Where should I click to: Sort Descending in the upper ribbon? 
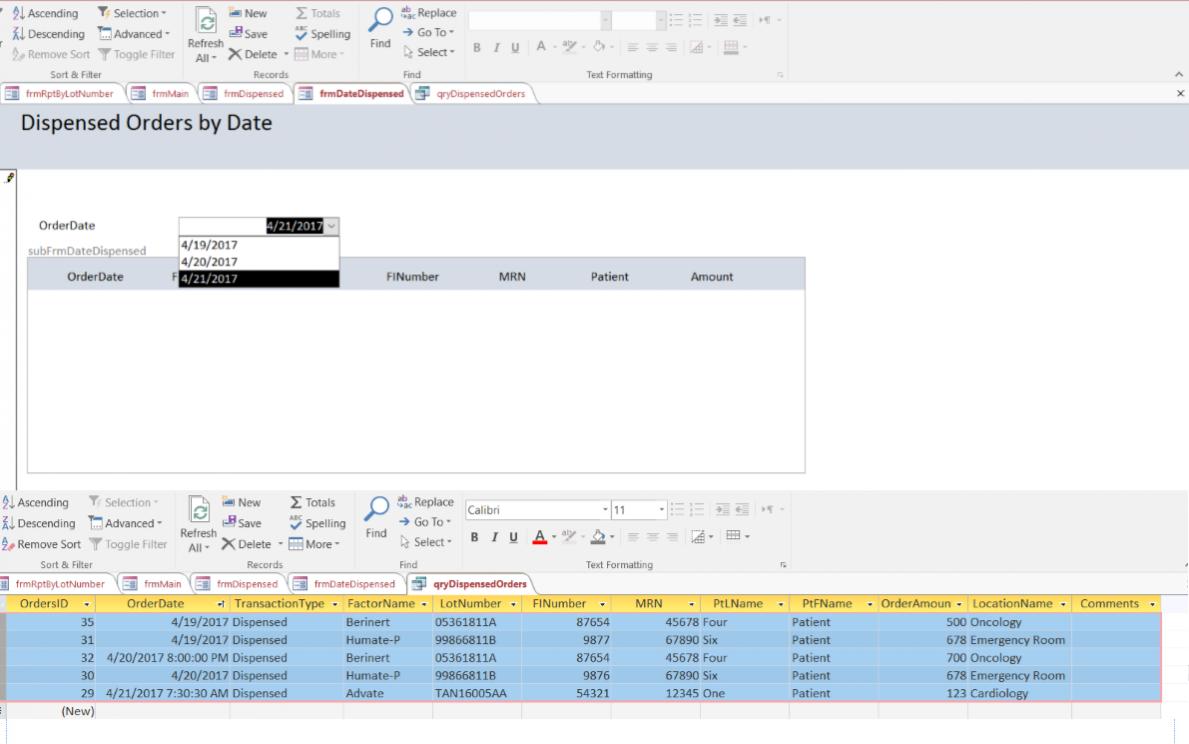click(49, 33)
